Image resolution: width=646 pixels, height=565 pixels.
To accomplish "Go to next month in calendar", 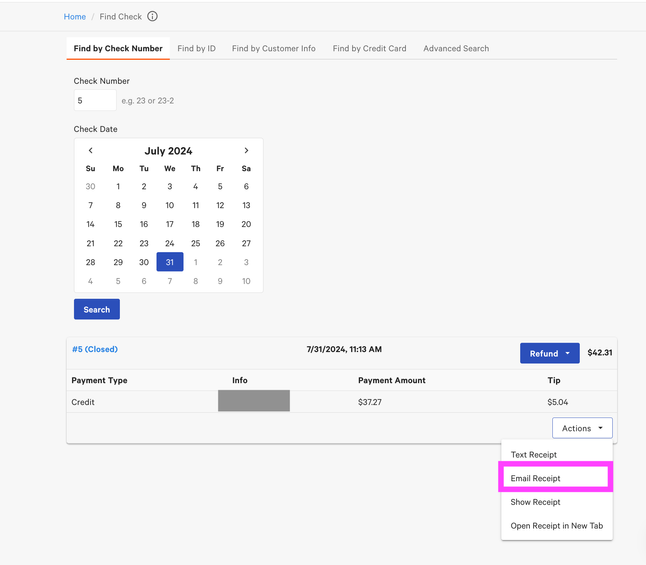I will pyautogui.click(x=246, y=151).
